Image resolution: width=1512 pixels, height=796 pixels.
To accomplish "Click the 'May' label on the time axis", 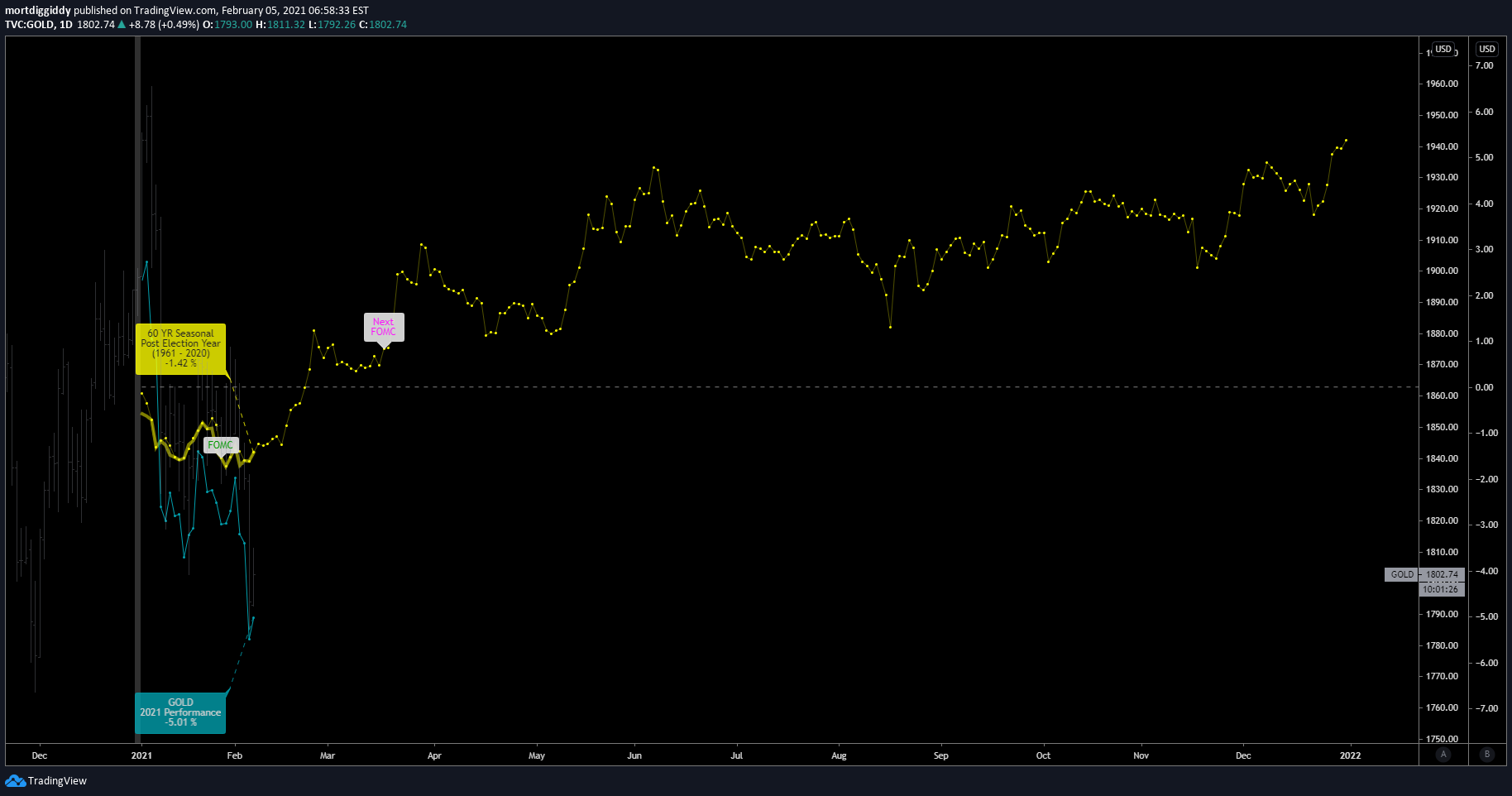I will (537, 755).
